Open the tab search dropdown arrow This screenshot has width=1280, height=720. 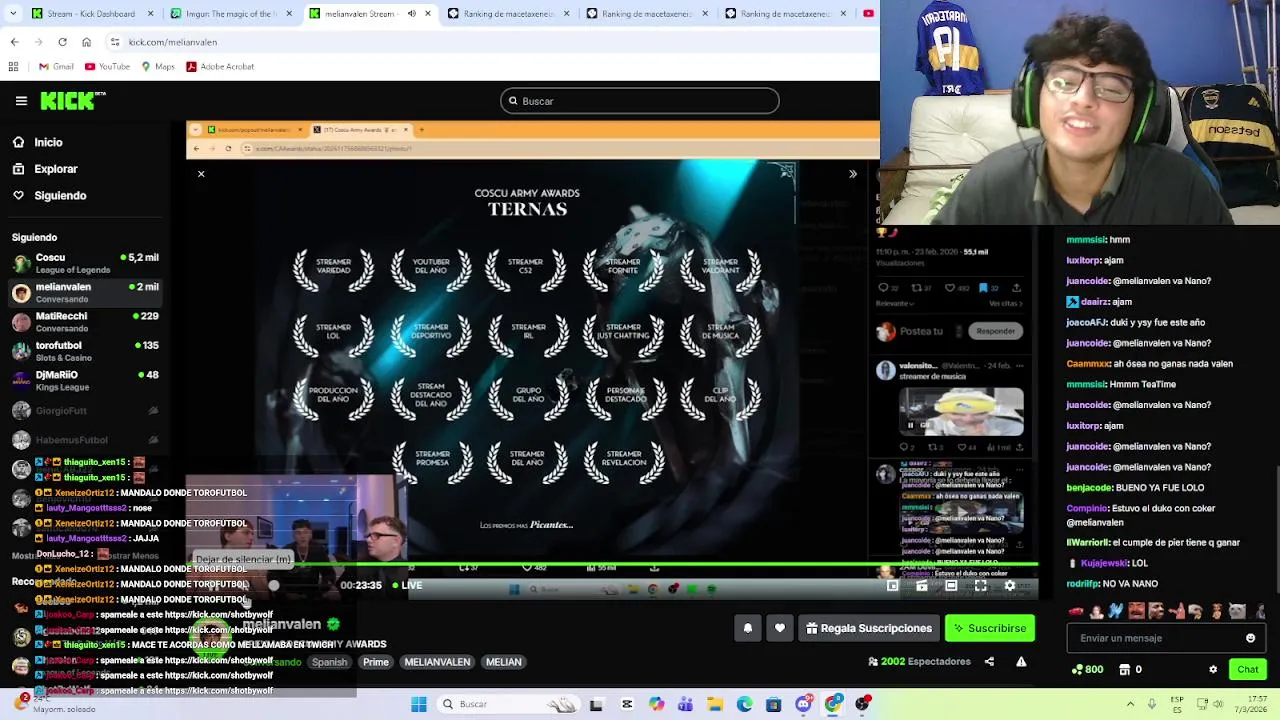tap(13, 13)
